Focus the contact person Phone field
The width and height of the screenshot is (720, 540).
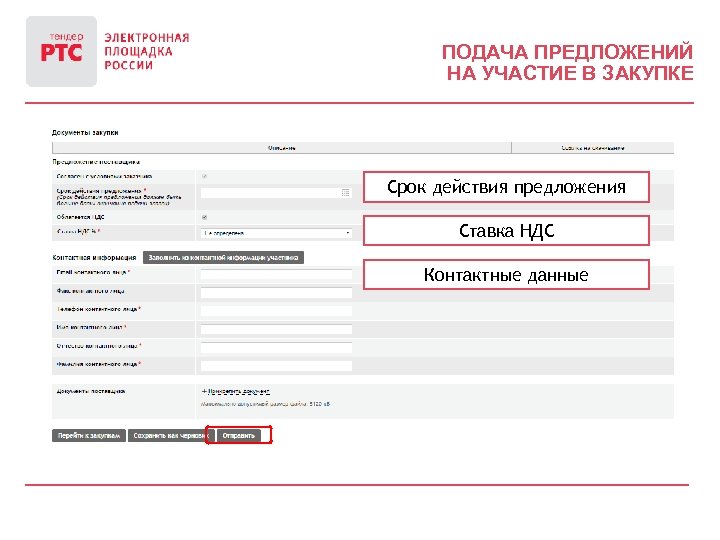(x=276, y=311)
